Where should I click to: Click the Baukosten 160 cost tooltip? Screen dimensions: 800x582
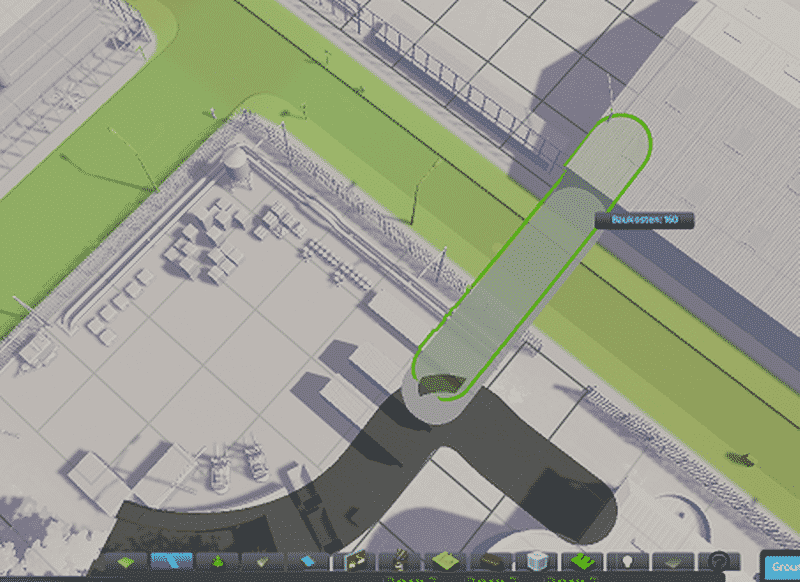644,220
